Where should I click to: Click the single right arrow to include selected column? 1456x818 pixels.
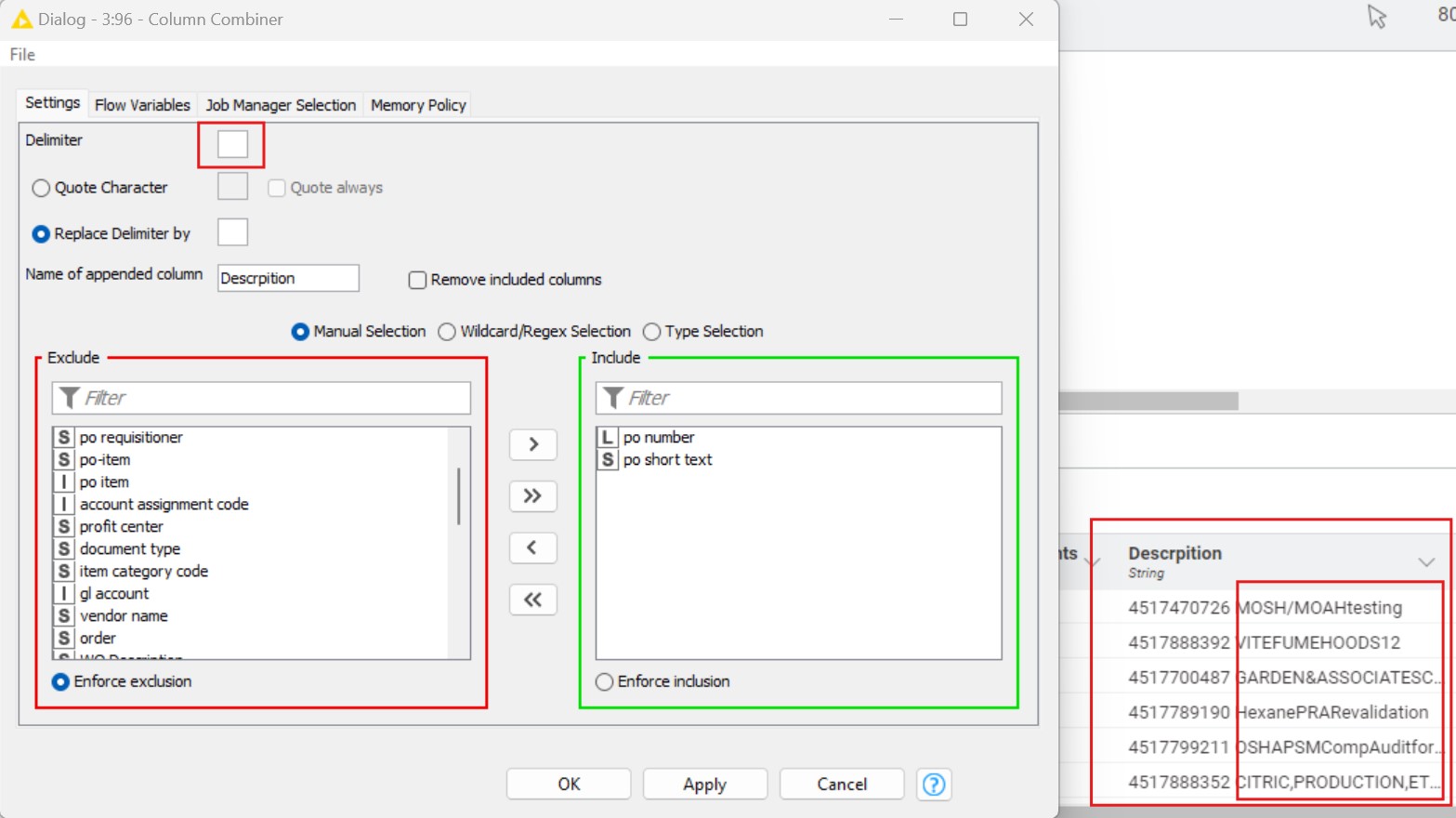[x=531, y=444]
